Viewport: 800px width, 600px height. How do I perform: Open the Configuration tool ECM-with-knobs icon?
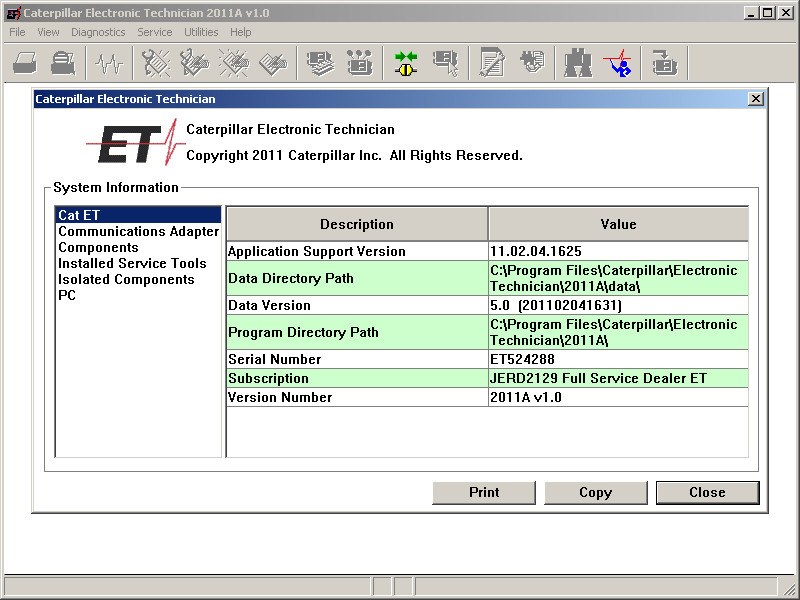[359, 63]
